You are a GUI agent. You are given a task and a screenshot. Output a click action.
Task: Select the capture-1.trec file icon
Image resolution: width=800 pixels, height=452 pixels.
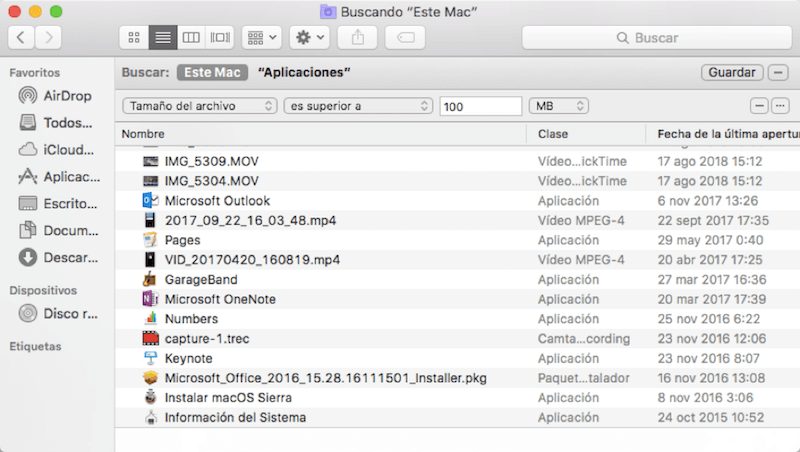[151, 338]
